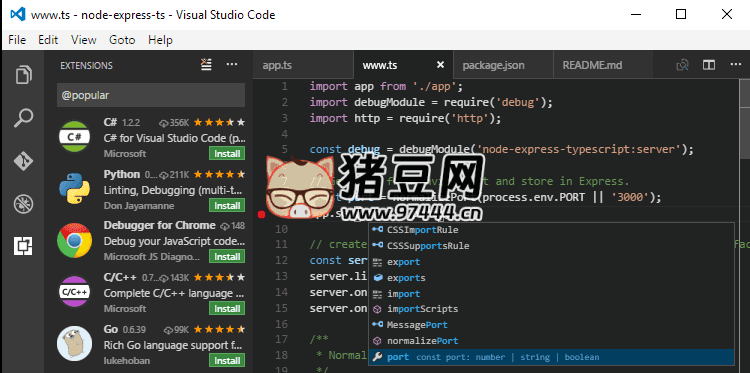Select the Extensions view icon
Viewport: 750px width, 373px height.
pos(23,246)
